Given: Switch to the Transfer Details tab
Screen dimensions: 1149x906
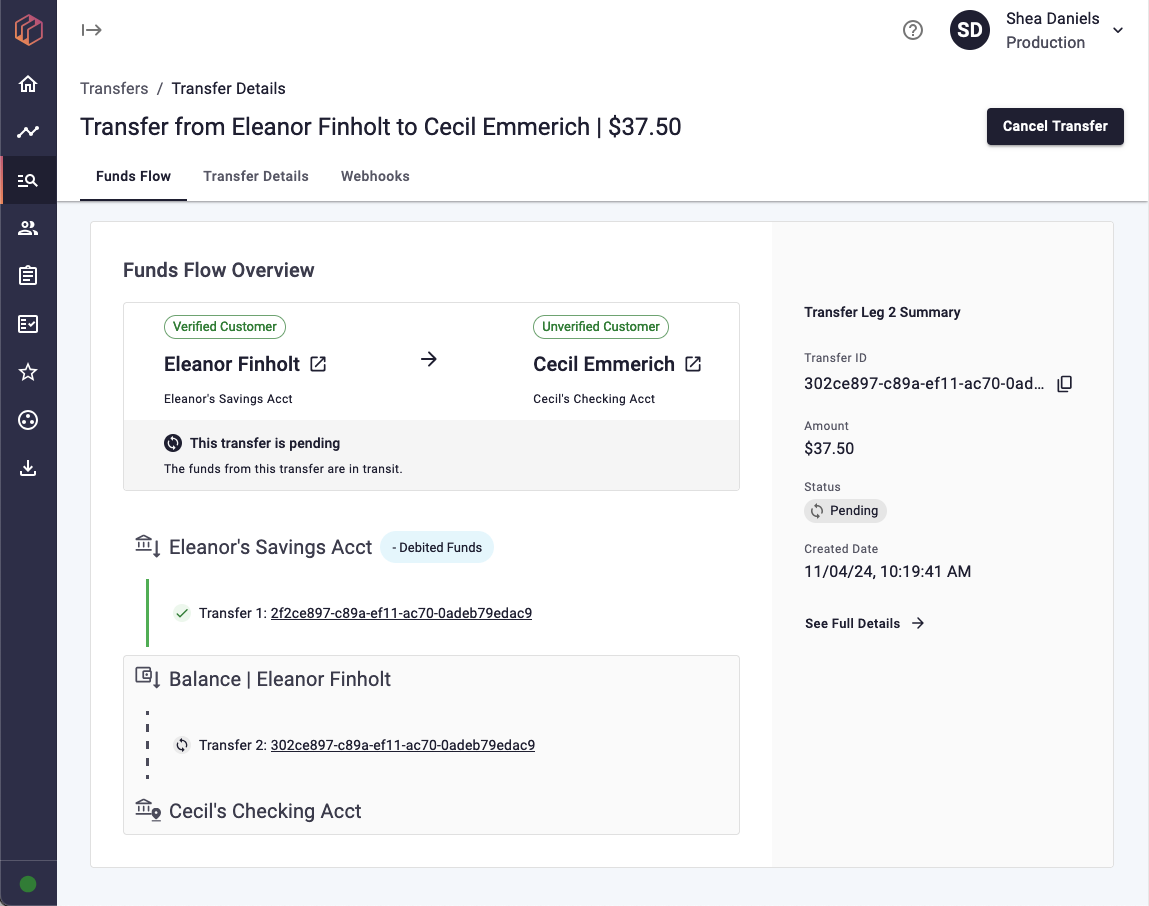Looking at the screenshot, I should coord(256,177).
